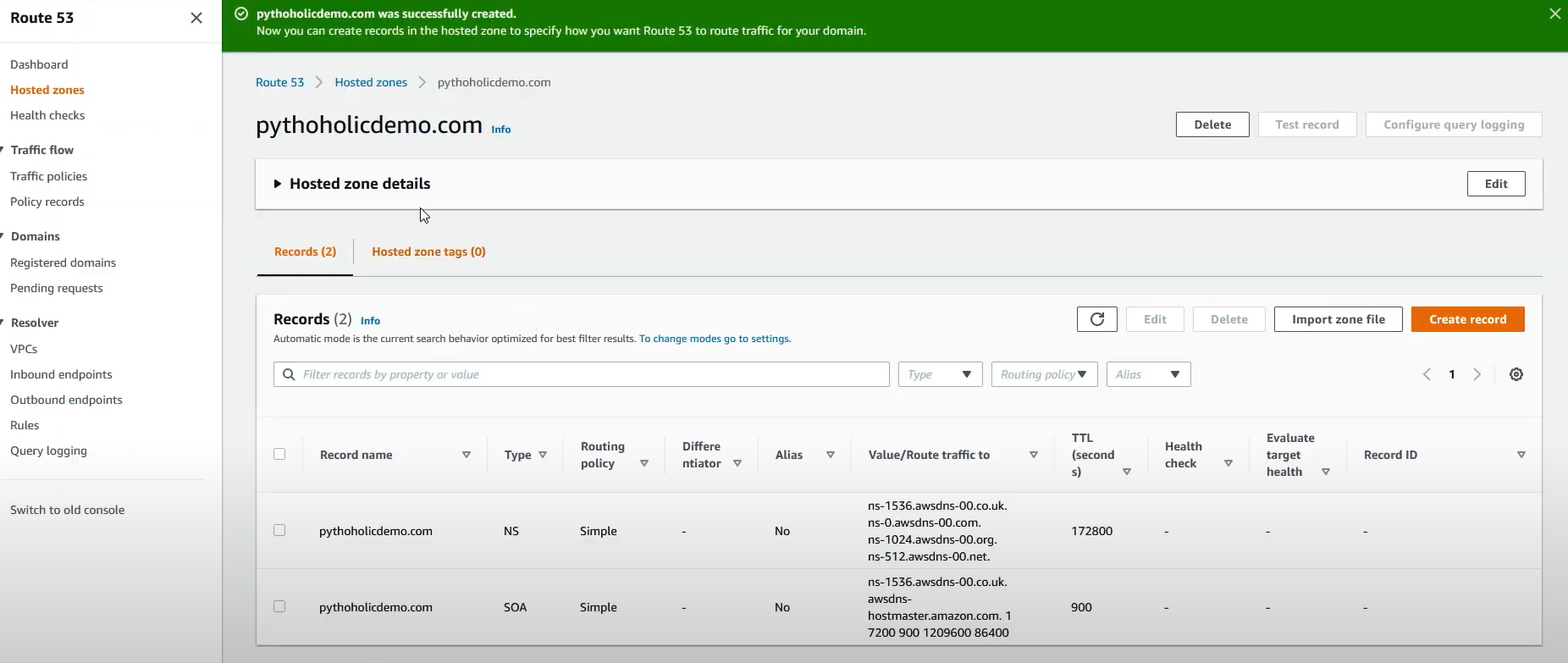Open the Alias filter dropdown
The image size is (1568, 663).
coord(1149,374)
